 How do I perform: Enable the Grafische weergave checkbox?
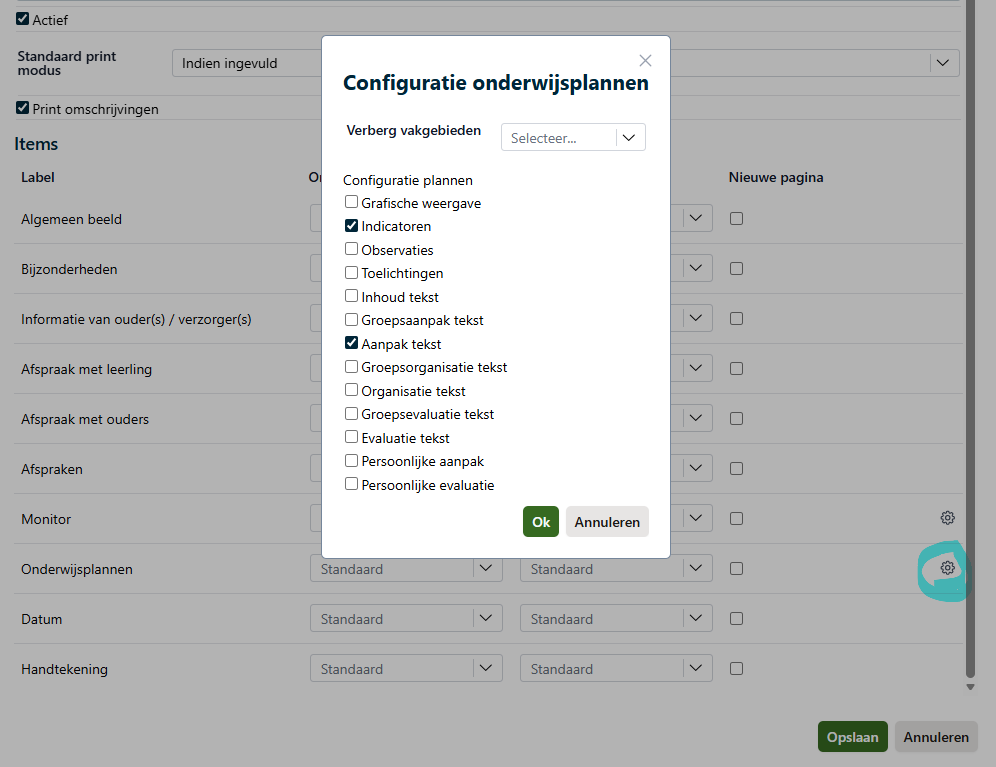point(352,202)
